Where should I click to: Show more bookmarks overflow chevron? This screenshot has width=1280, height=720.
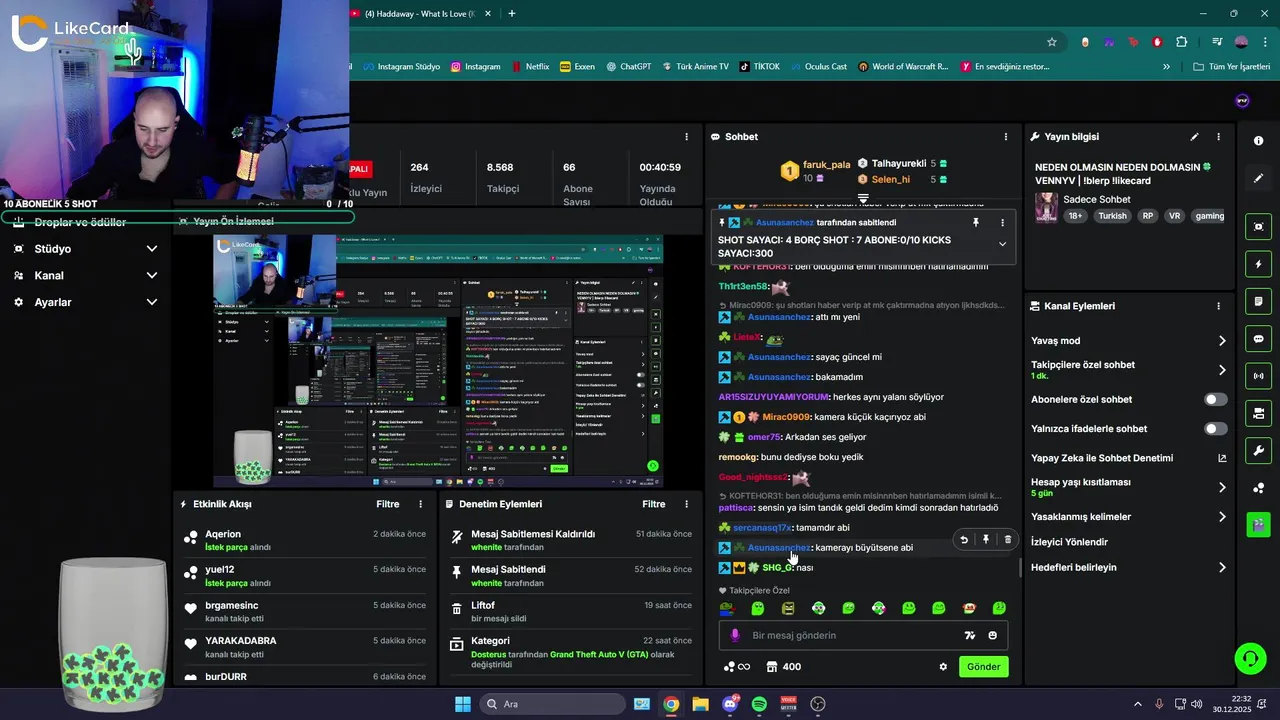point(1166,67)
